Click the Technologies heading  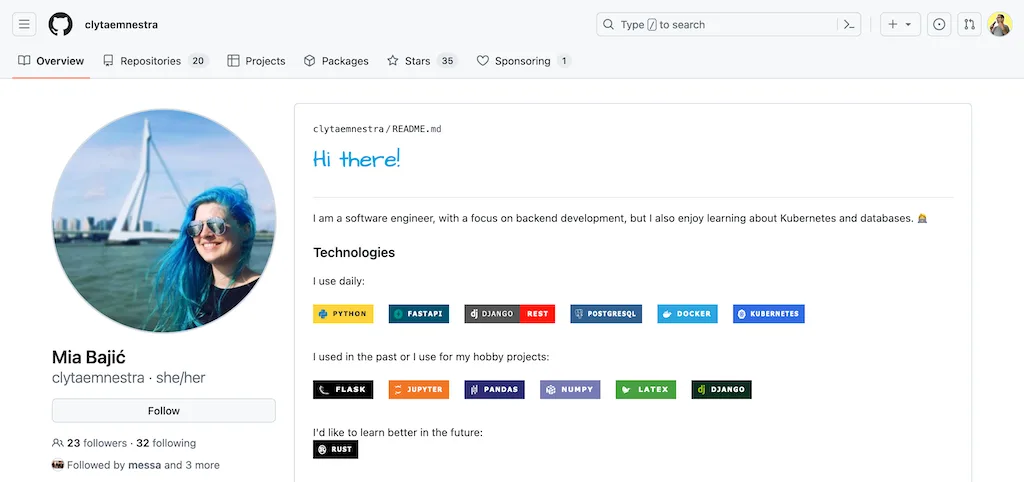click(354, 252)
